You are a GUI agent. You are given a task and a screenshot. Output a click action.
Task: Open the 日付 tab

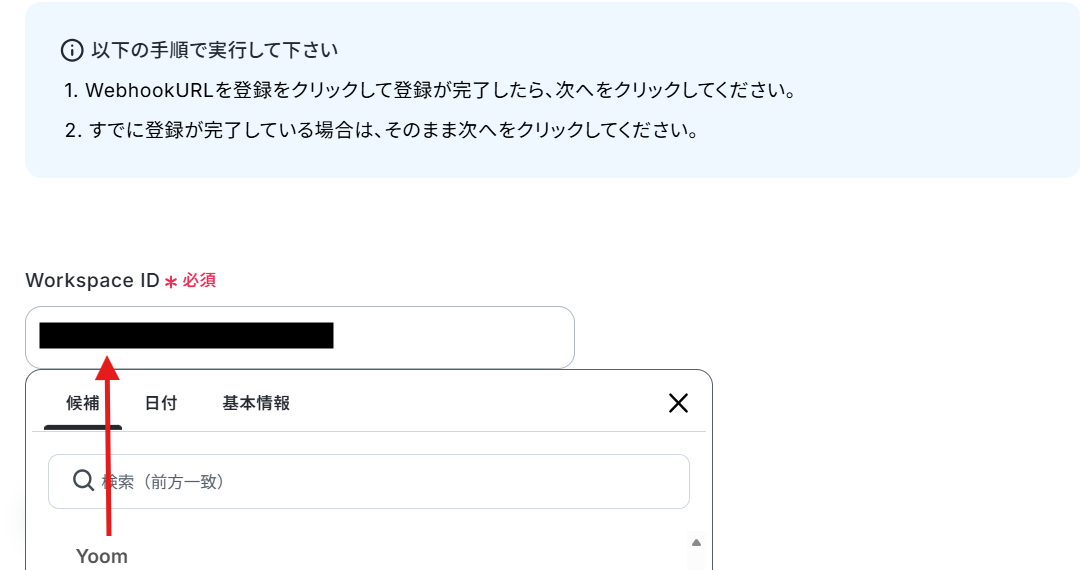tap(160, 403)
